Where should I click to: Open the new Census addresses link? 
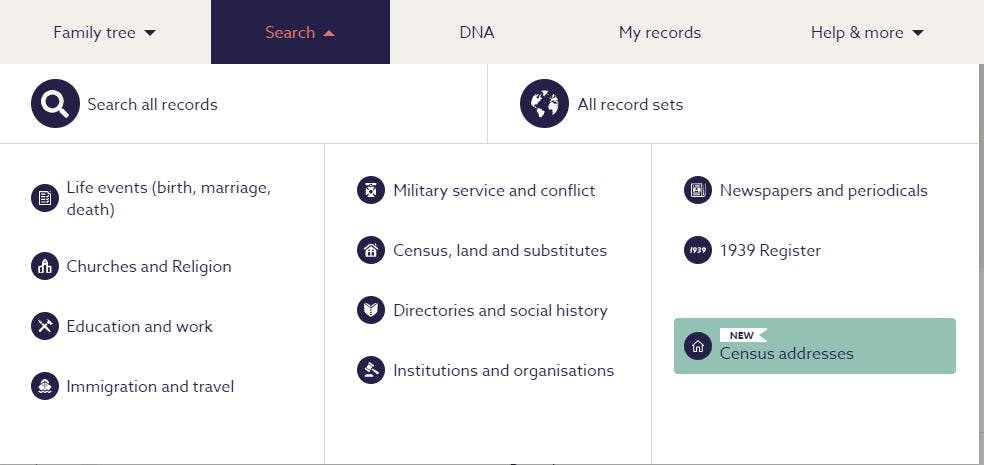(x=815, y=346)
